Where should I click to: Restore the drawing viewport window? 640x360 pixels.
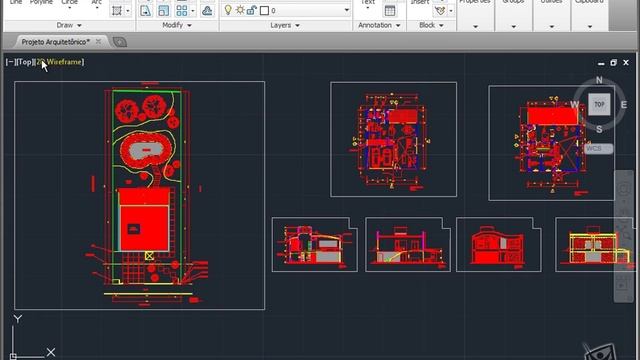pyautogui.click(x=613, y=62)
